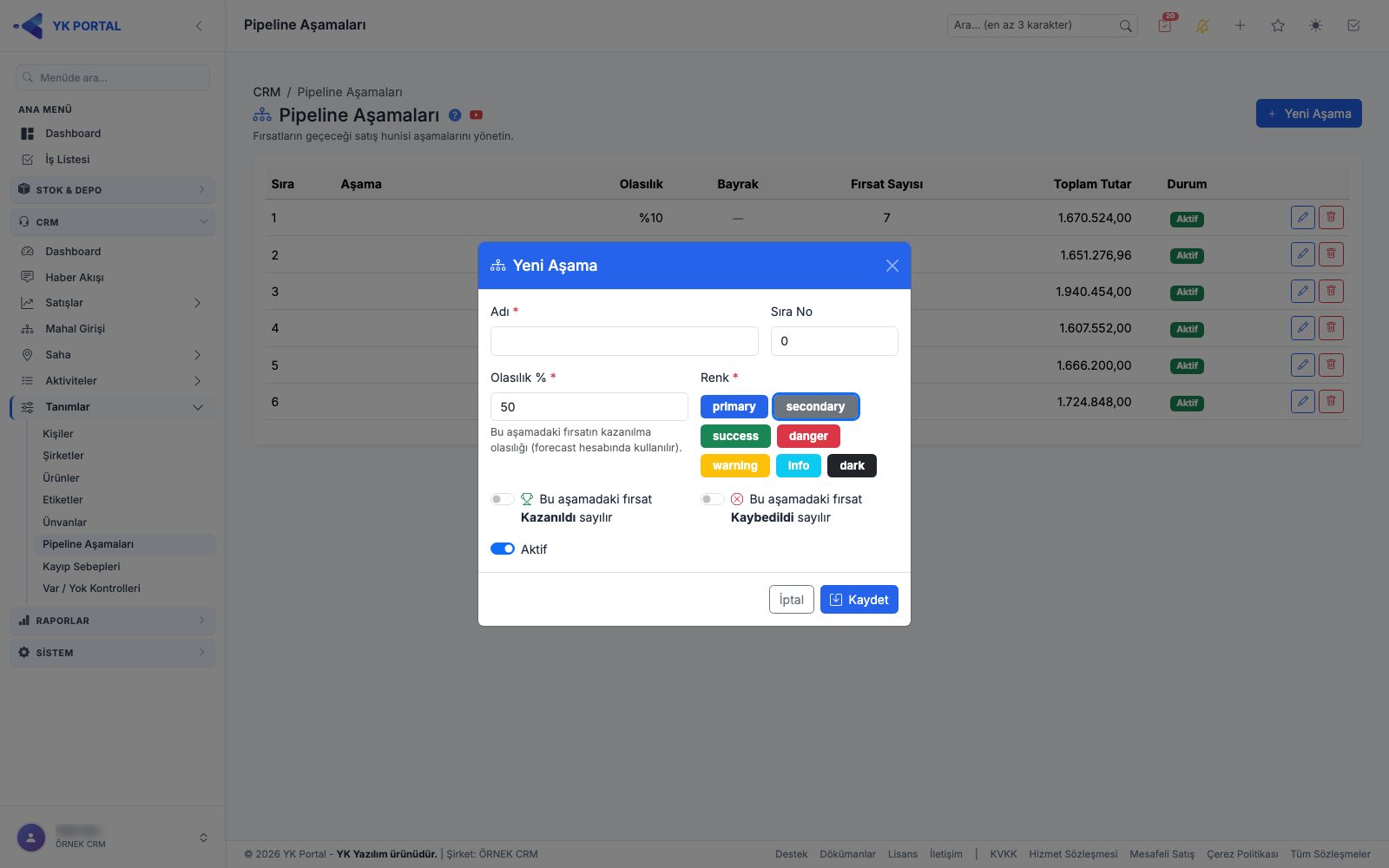Delete the stage with total 1.724.848,00
Viewport: 1389px width, 868px height.
pyautogui.click(x=1331, y=401)
